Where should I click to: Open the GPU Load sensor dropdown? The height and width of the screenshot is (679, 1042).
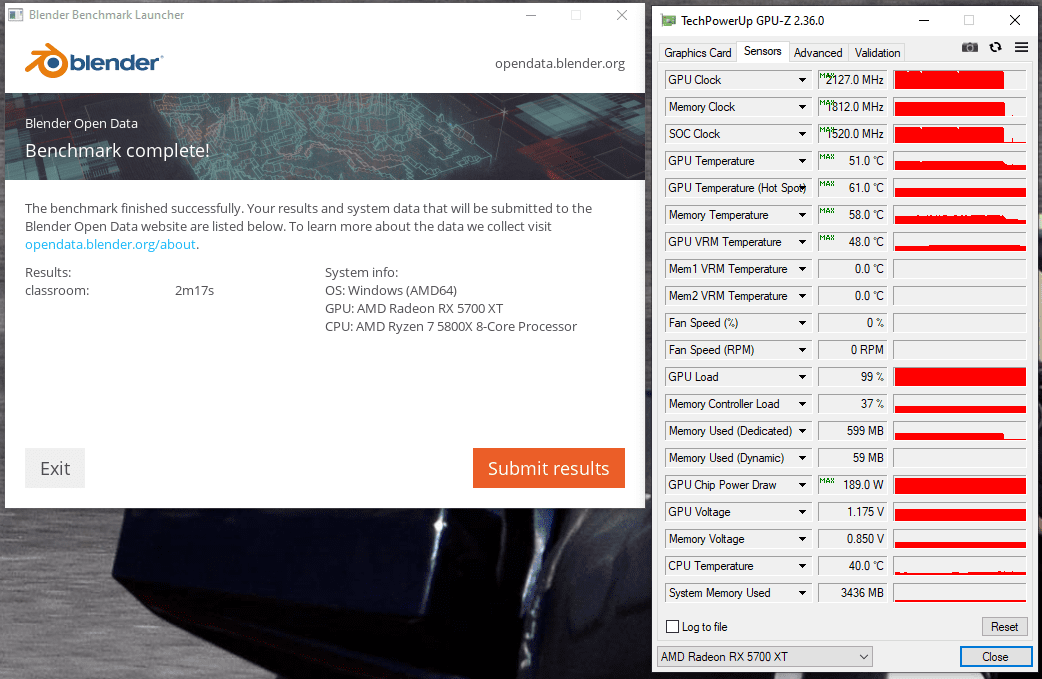pyautogui.click(x=802, y=377)
